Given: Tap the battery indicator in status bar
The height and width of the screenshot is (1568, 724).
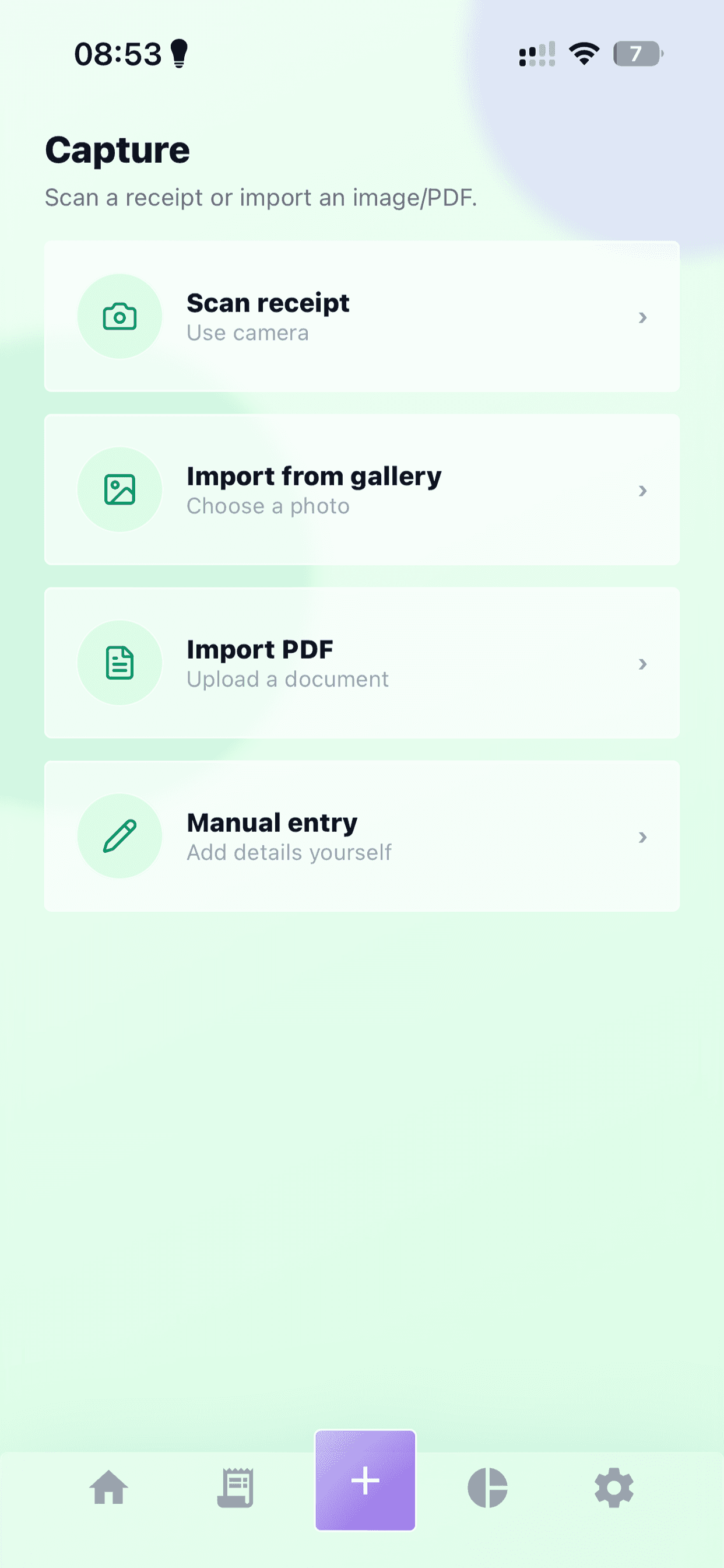Looking at the screenshot, I should pyautogui.click(x=638, y=54).
